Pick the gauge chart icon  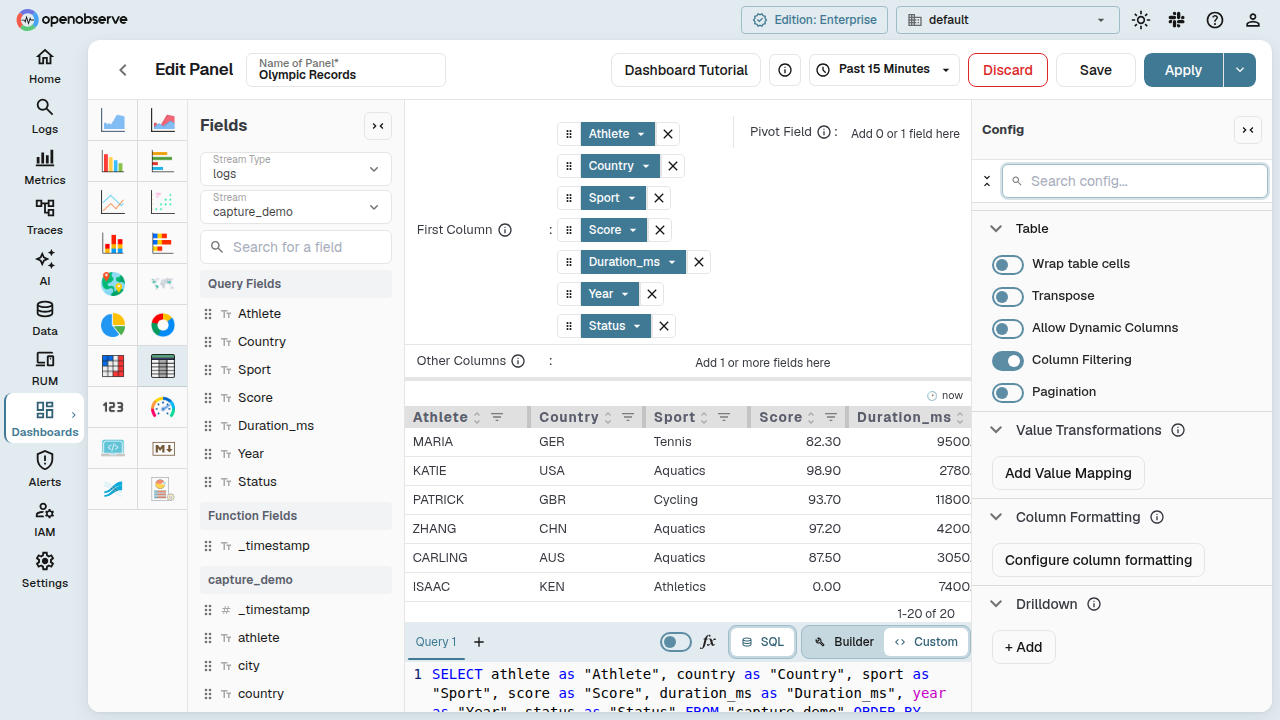[163, 407]
